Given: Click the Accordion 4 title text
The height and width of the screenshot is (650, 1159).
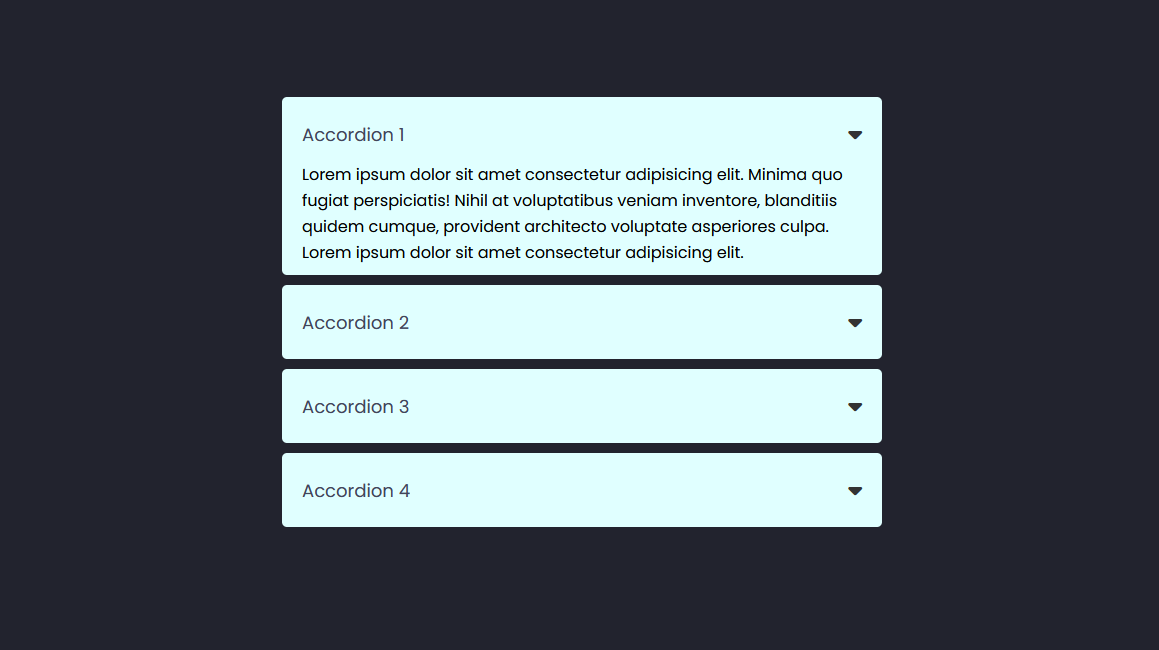Looking at the screenshot, I should [356, 490].
